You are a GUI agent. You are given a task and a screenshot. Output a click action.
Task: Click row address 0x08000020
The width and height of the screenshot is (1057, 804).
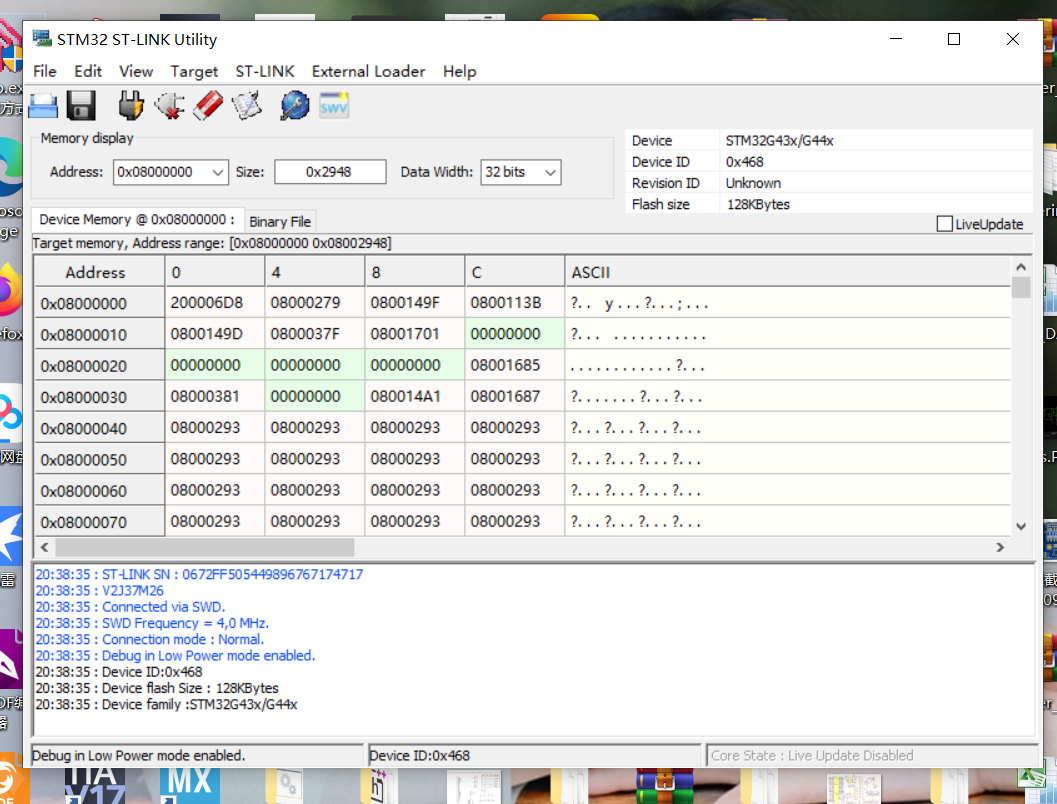click(x=99, y=365)
